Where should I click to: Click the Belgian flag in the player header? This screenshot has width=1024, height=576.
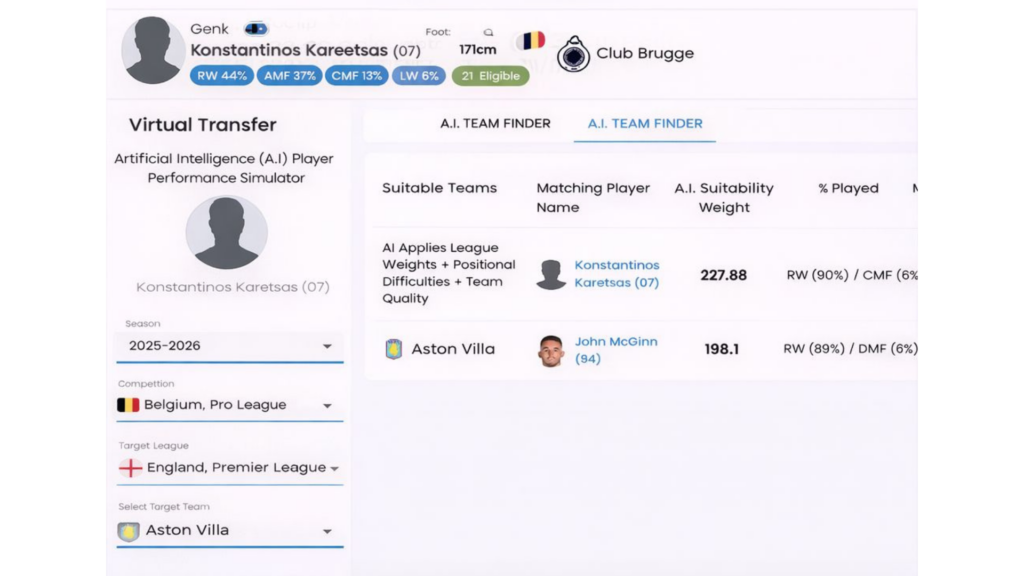532,41
